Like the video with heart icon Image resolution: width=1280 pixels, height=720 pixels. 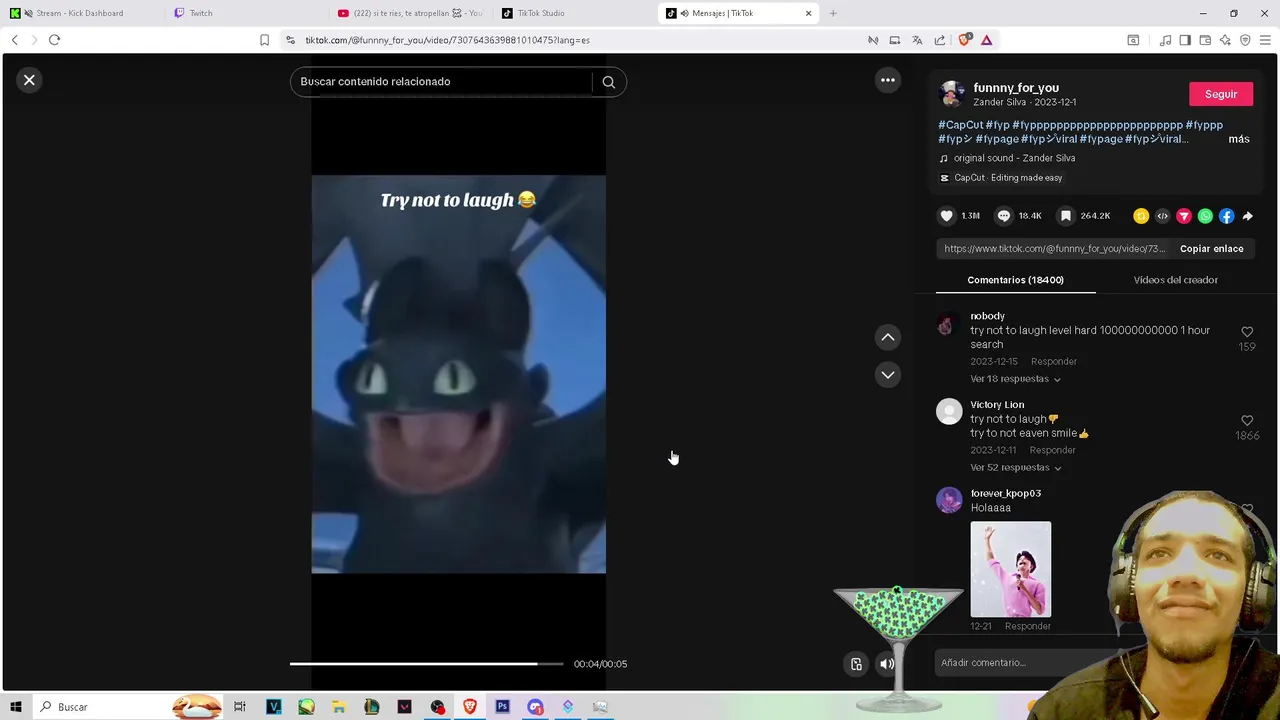pyautogui.click(x=946, y=216)
